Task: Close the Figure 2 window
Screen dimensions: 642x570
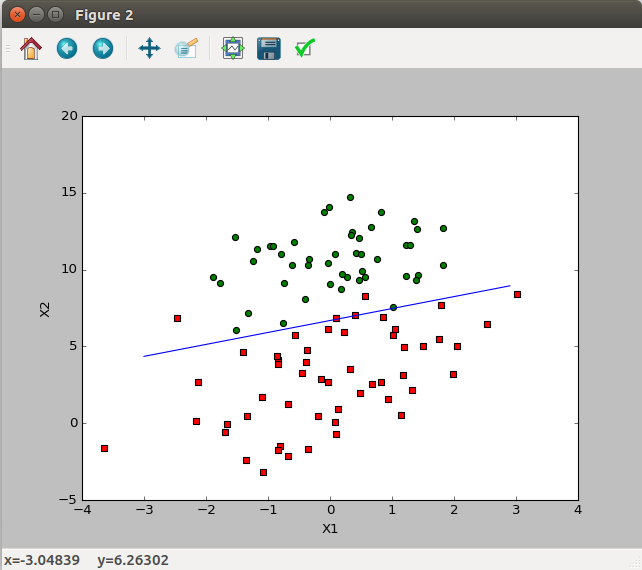Action: tap(17, 15)
